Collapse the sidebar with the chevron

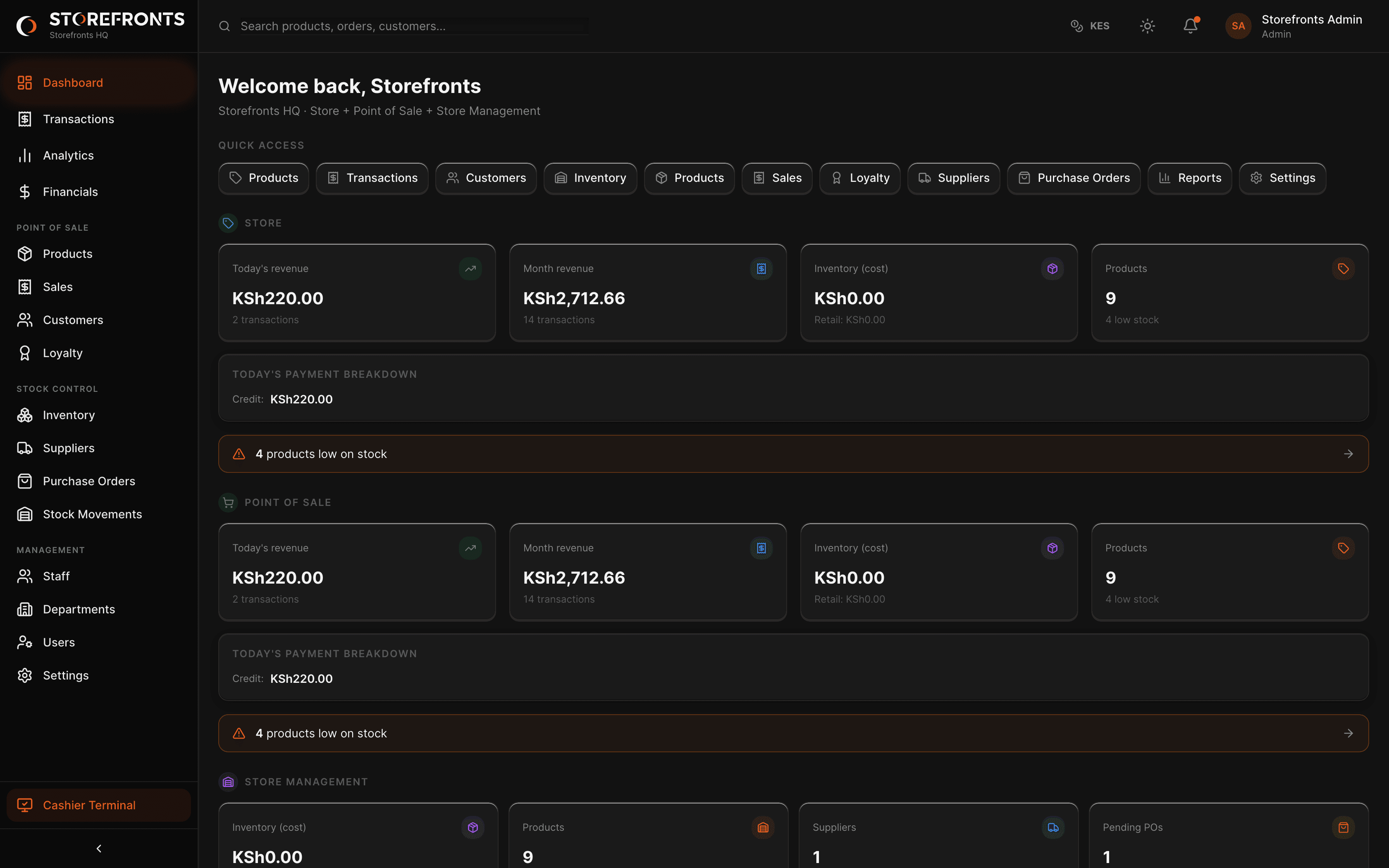tap(99, 848)
